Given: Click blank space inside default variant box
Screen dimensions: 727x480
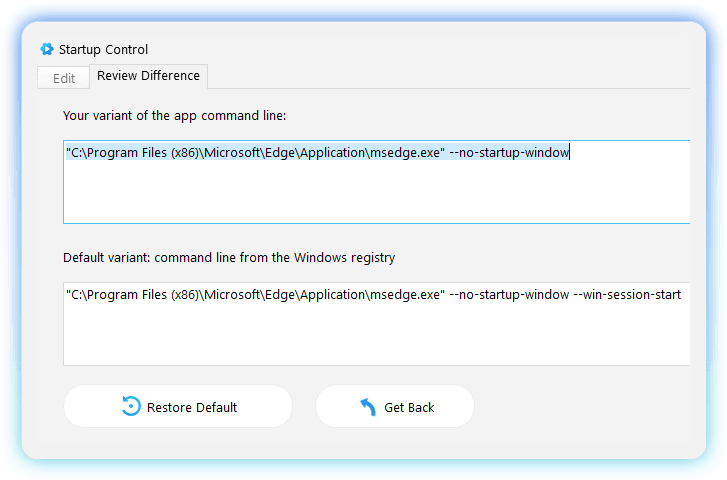Looking at the screenshot, I should click(x=376, y=340).
